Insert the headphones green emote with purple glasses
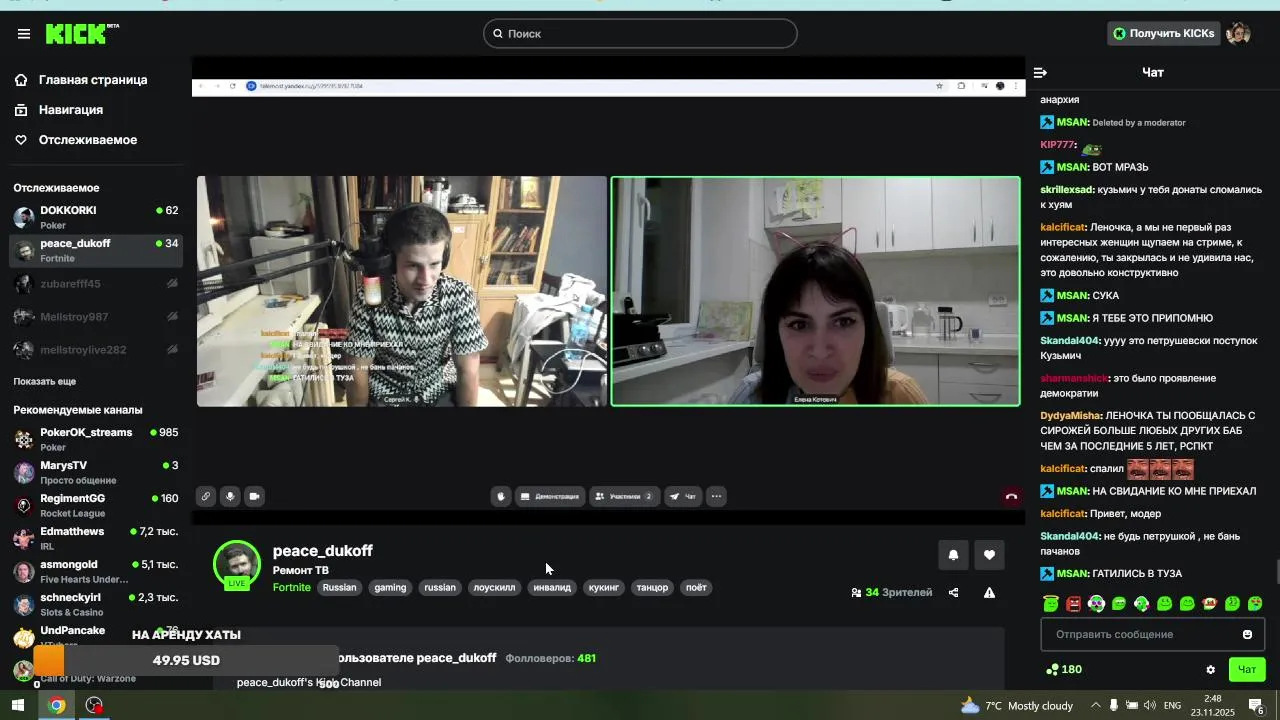1280x720 pixels. click(1096, 604)
